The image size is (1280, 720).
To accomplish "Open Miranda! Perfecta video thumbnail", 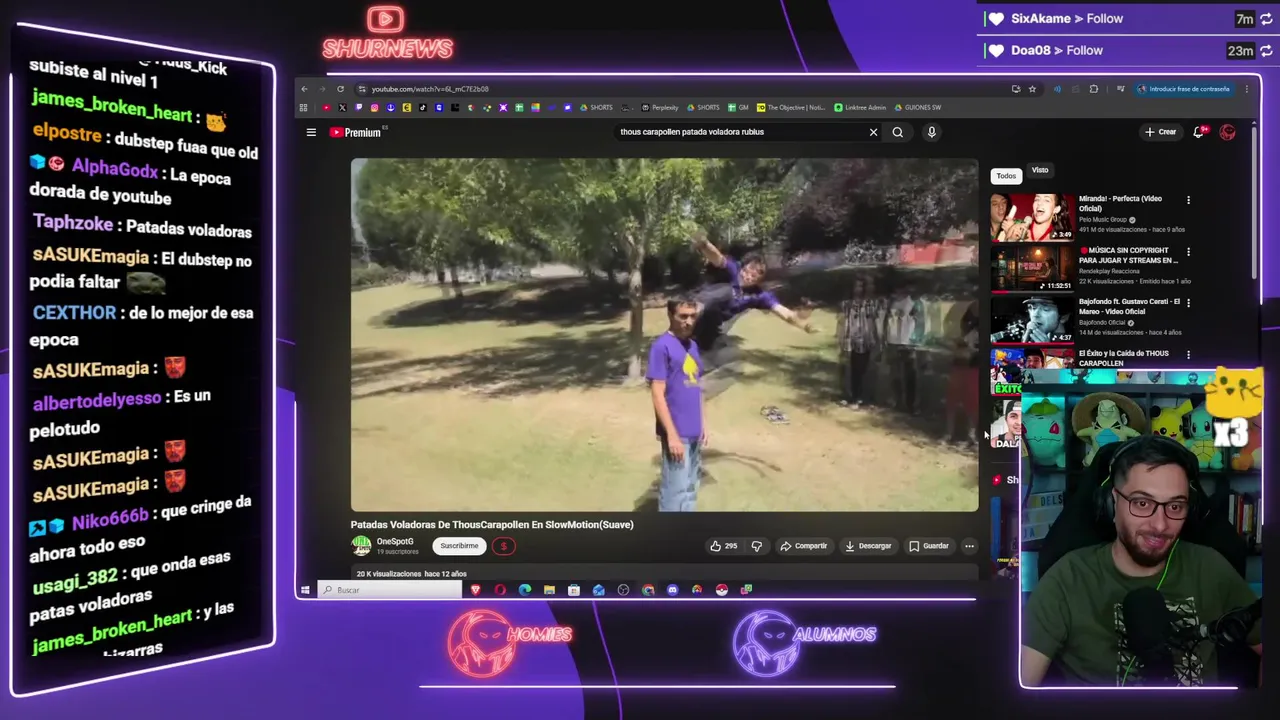I will point(1032,217).
